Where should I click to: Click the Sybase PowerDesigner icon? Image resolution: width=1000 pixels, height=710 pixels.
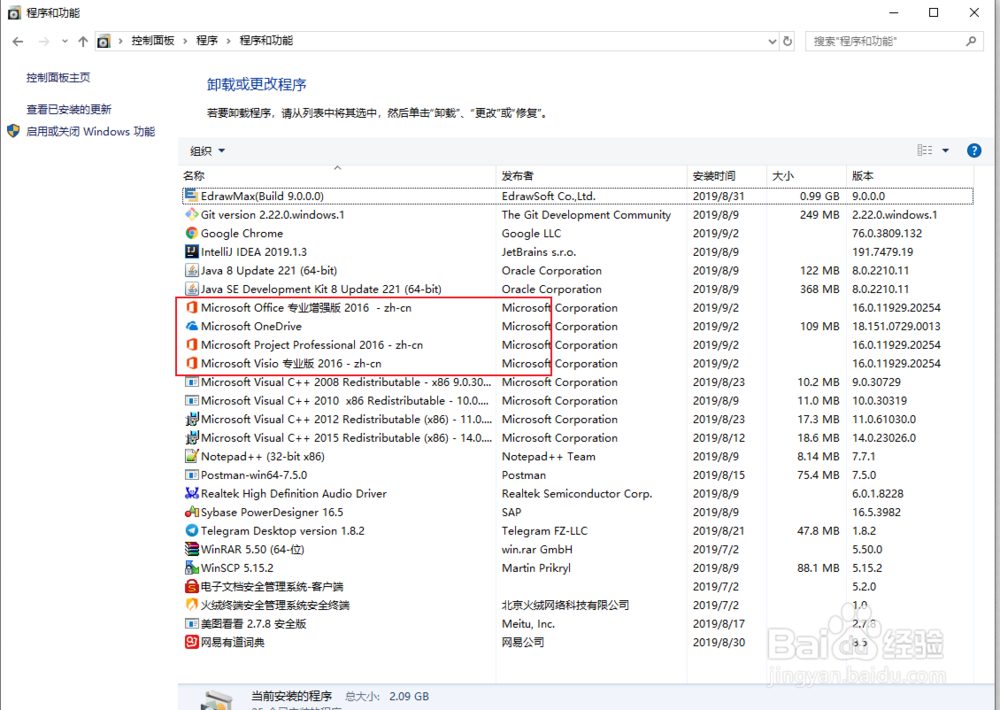coord(191,512)
